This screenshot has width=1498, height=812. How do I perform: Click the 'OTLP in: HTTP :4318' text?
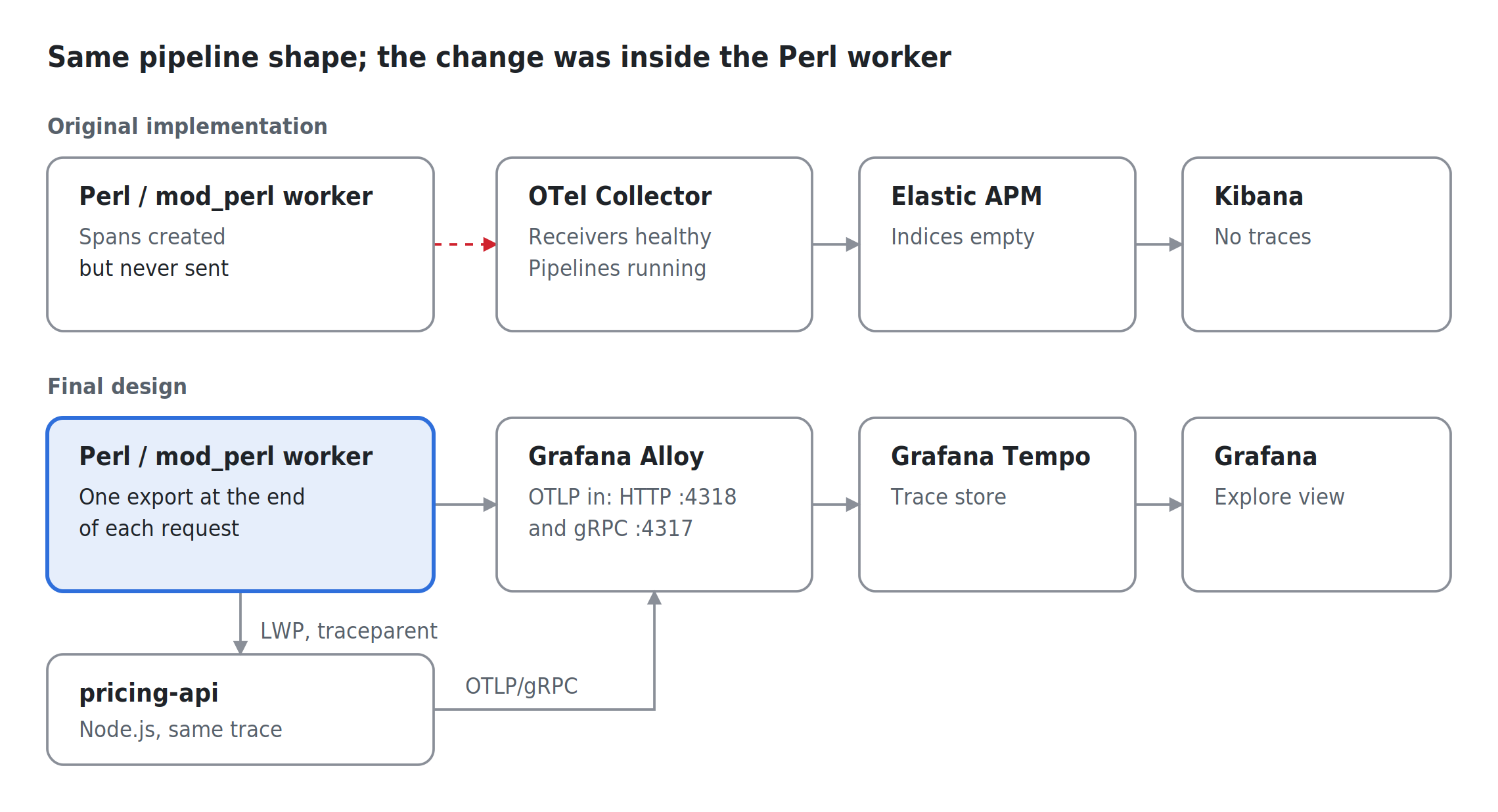coord(632,497)
